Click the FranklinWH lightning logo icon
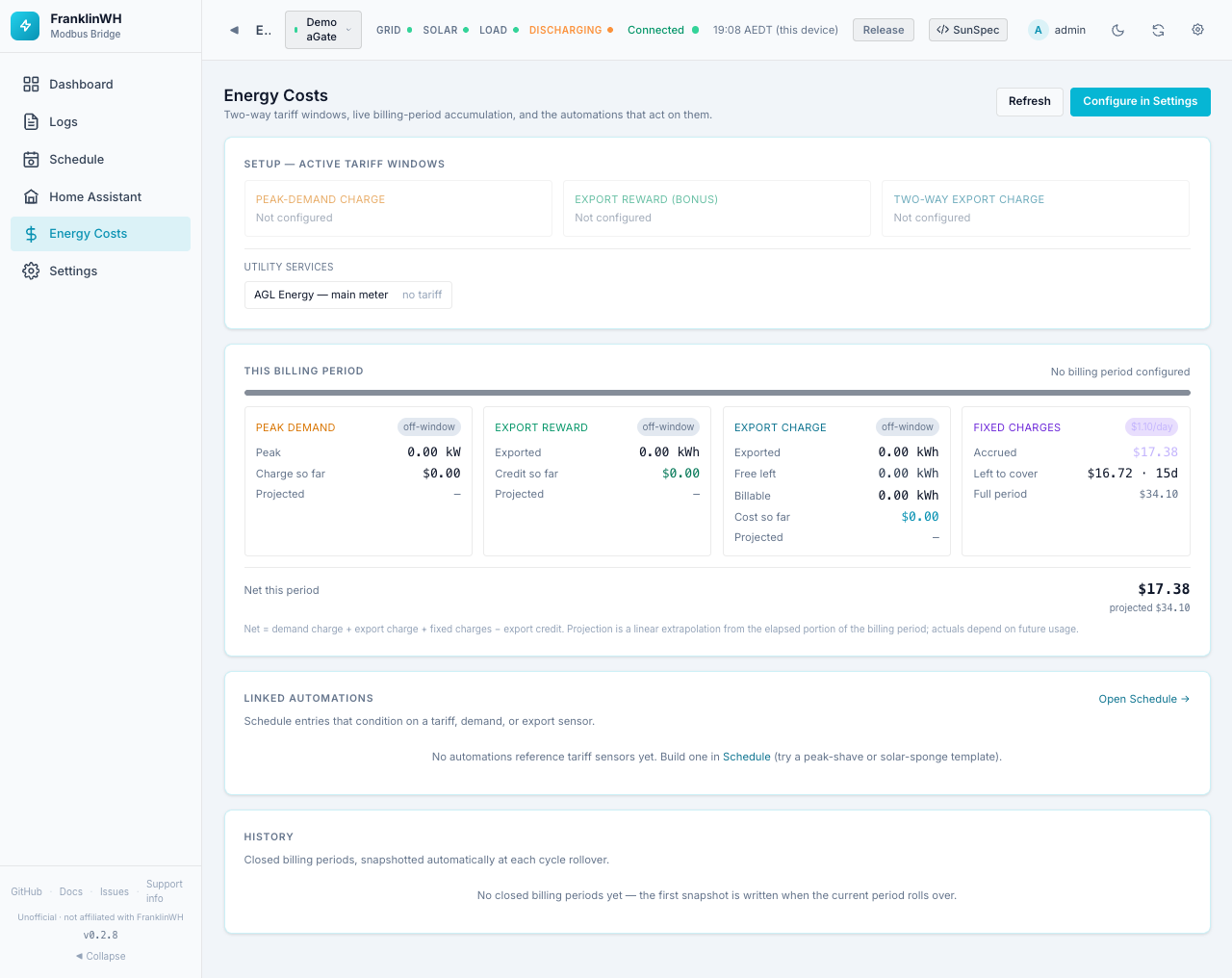Screen dimensions: 1232x978 25,26
